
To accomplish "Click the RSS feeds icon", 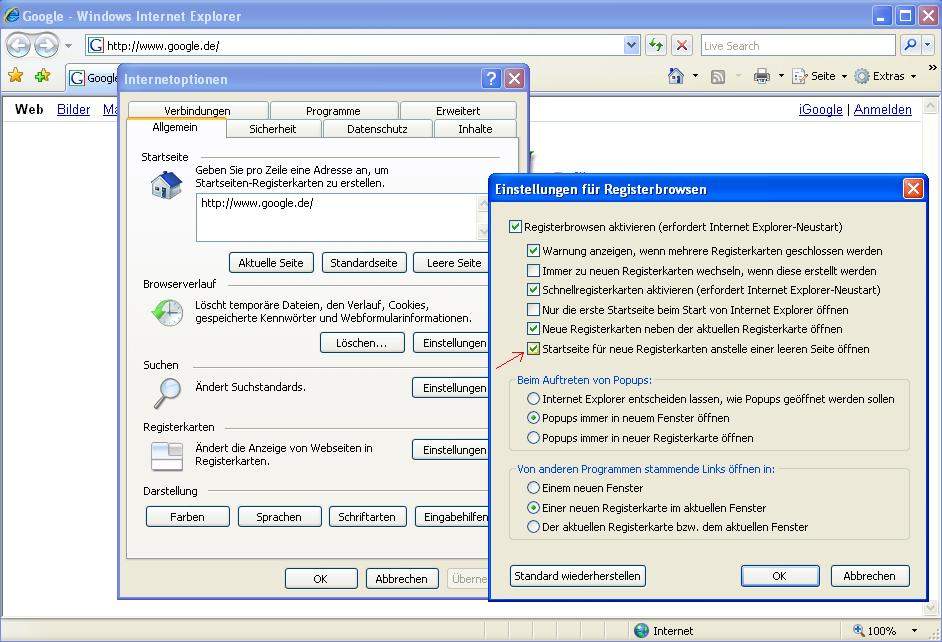I will tap(717, 76).
